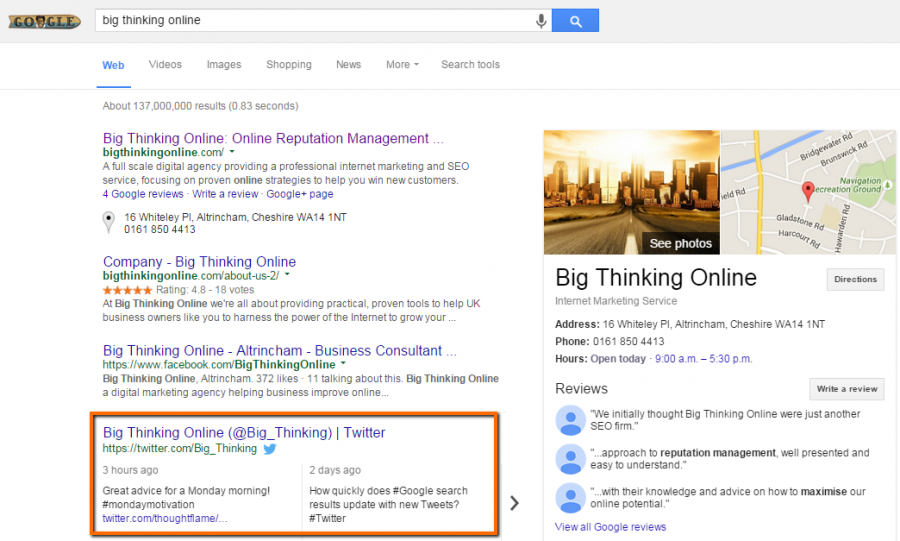Screen dimensions: 900x541
Task: Activate voice search microphone icon
Action: click(x=541, y=21)
